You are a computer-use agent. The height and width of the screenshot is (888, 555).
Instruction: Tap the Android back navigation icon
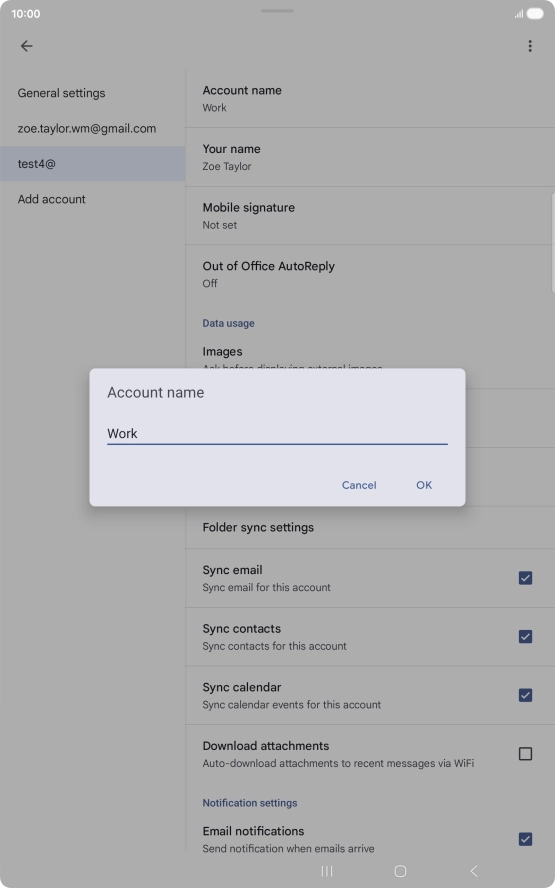coord(474,870)
